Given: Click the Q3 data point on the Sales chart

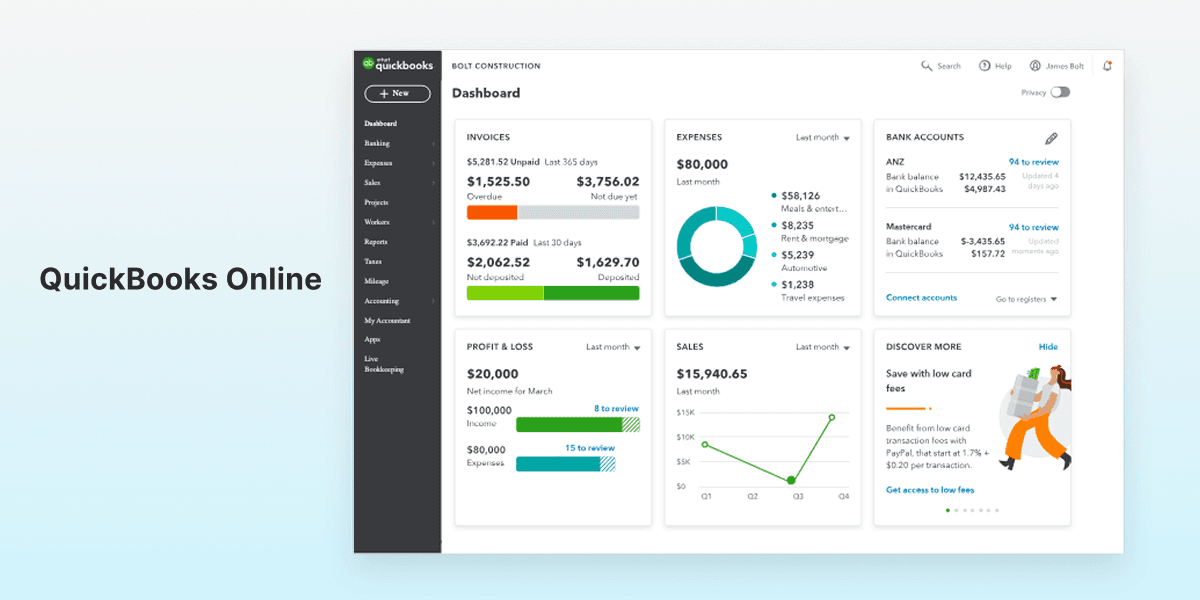Looking at the screenshot, I should [789, 481].
